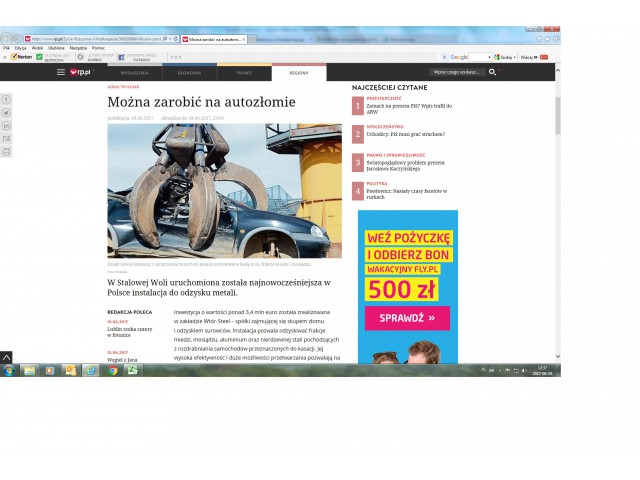Open Windows Start menu

pos(8,370)
